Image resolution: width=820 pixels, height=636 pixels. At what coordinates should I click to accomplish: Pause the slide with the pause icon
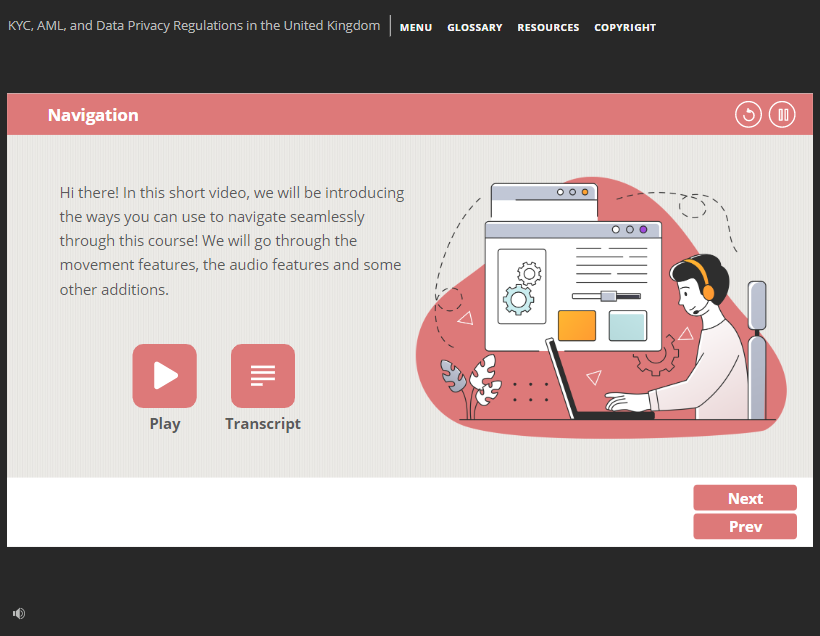(x=782, y=115)
